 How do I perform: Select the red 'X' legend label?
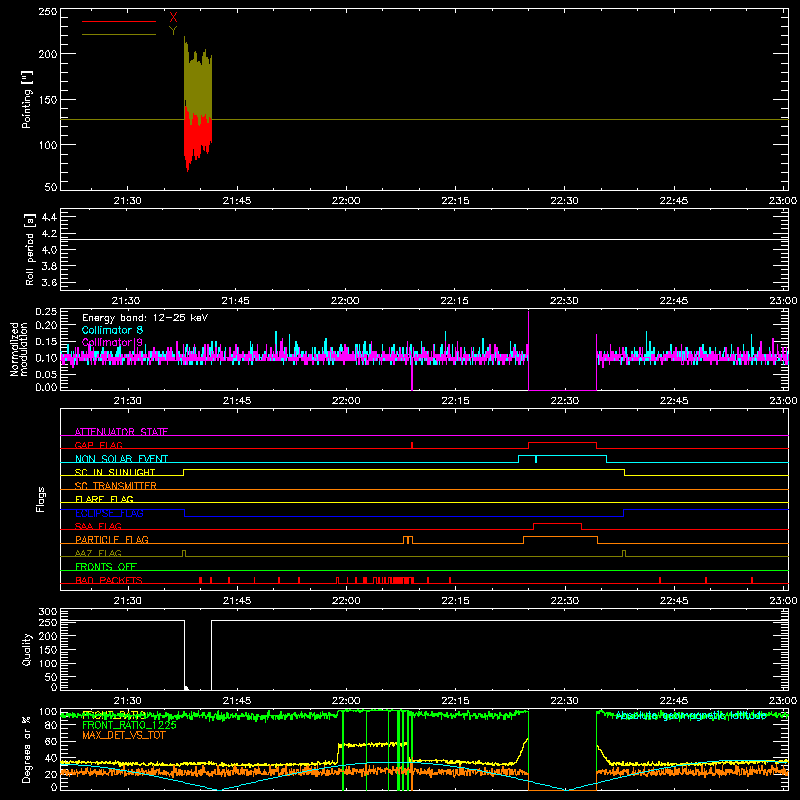point(173,18)
